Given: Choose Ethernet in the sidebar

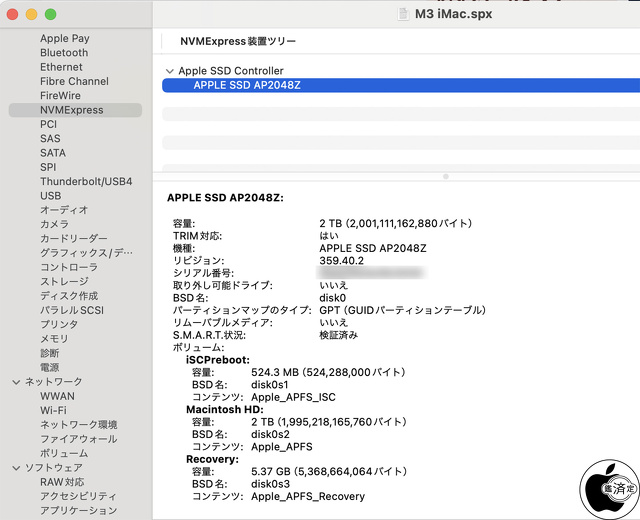Looking at the screenshot, I should pyautogui.click(x=61, y=67).
